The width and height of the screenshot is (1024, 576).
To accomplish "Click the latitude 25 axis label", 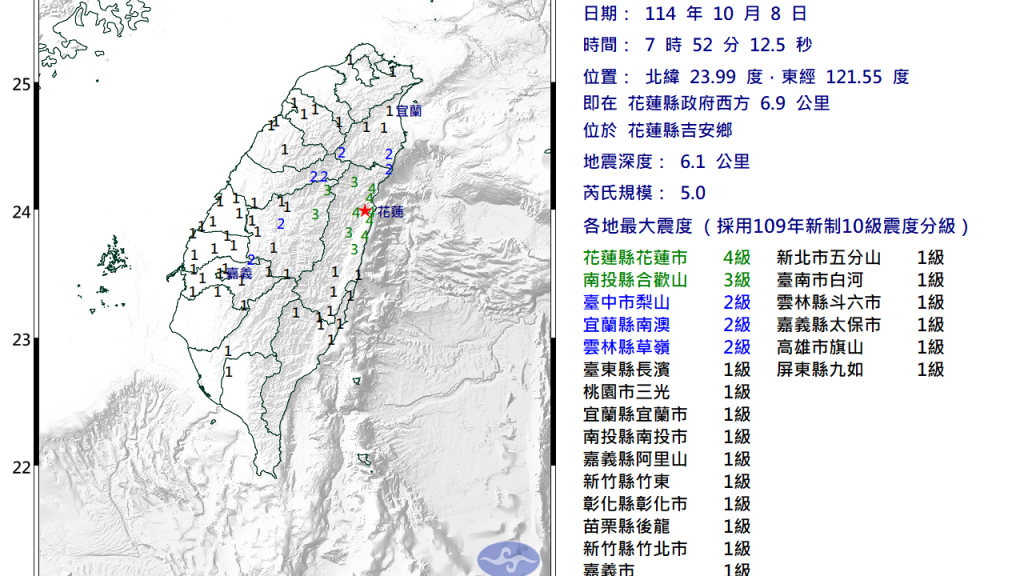I will (20, 85).
